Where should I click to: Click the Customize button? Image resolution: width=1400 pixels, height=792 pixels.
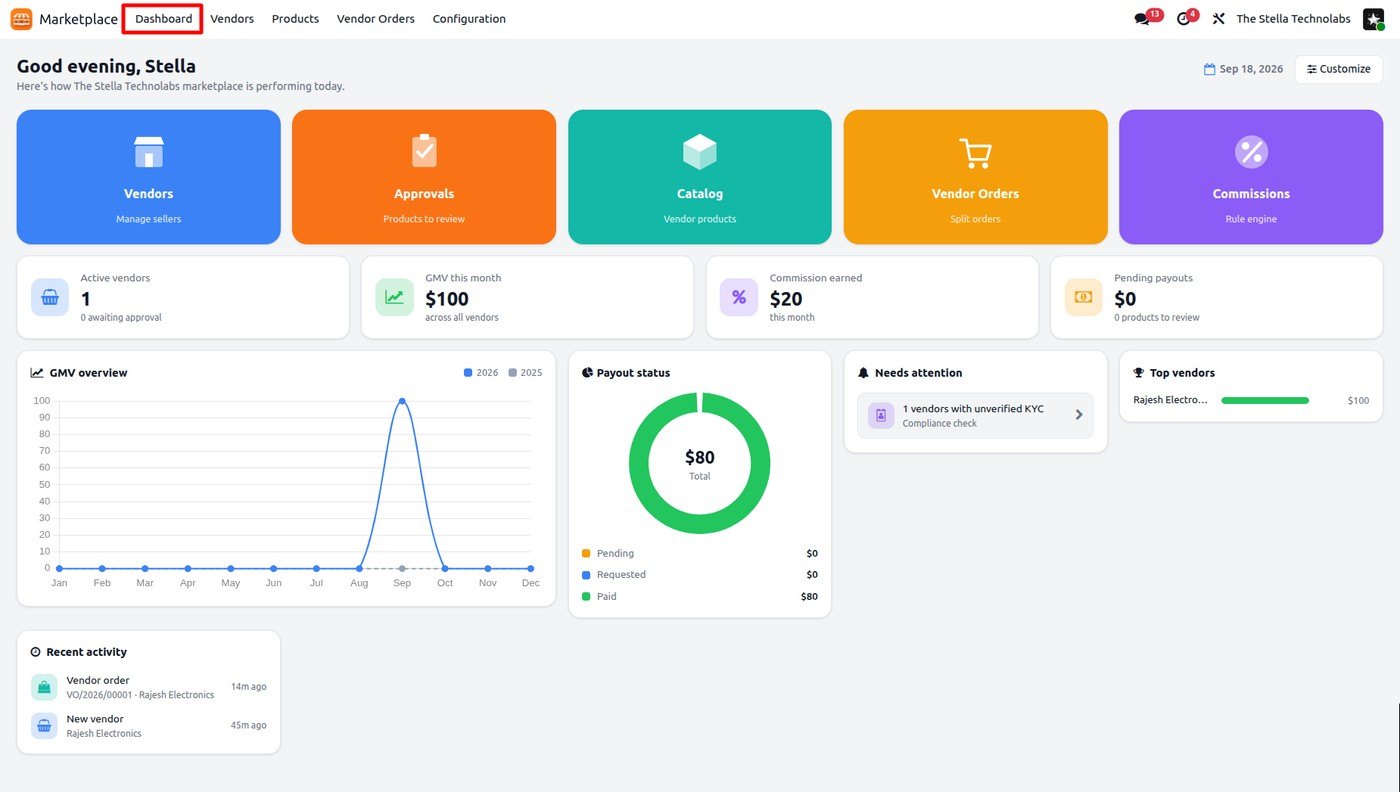pos(1339,69)
